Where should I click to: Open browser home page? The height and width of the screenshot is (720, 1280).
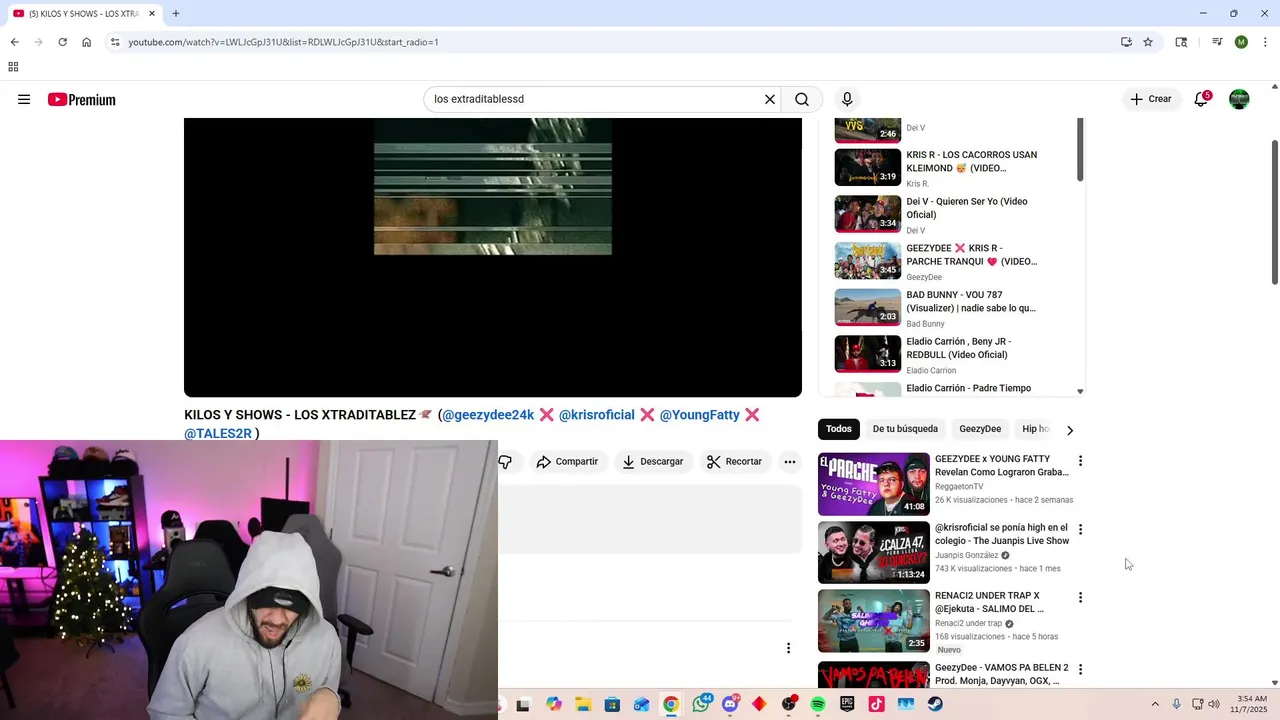[87, 42]
